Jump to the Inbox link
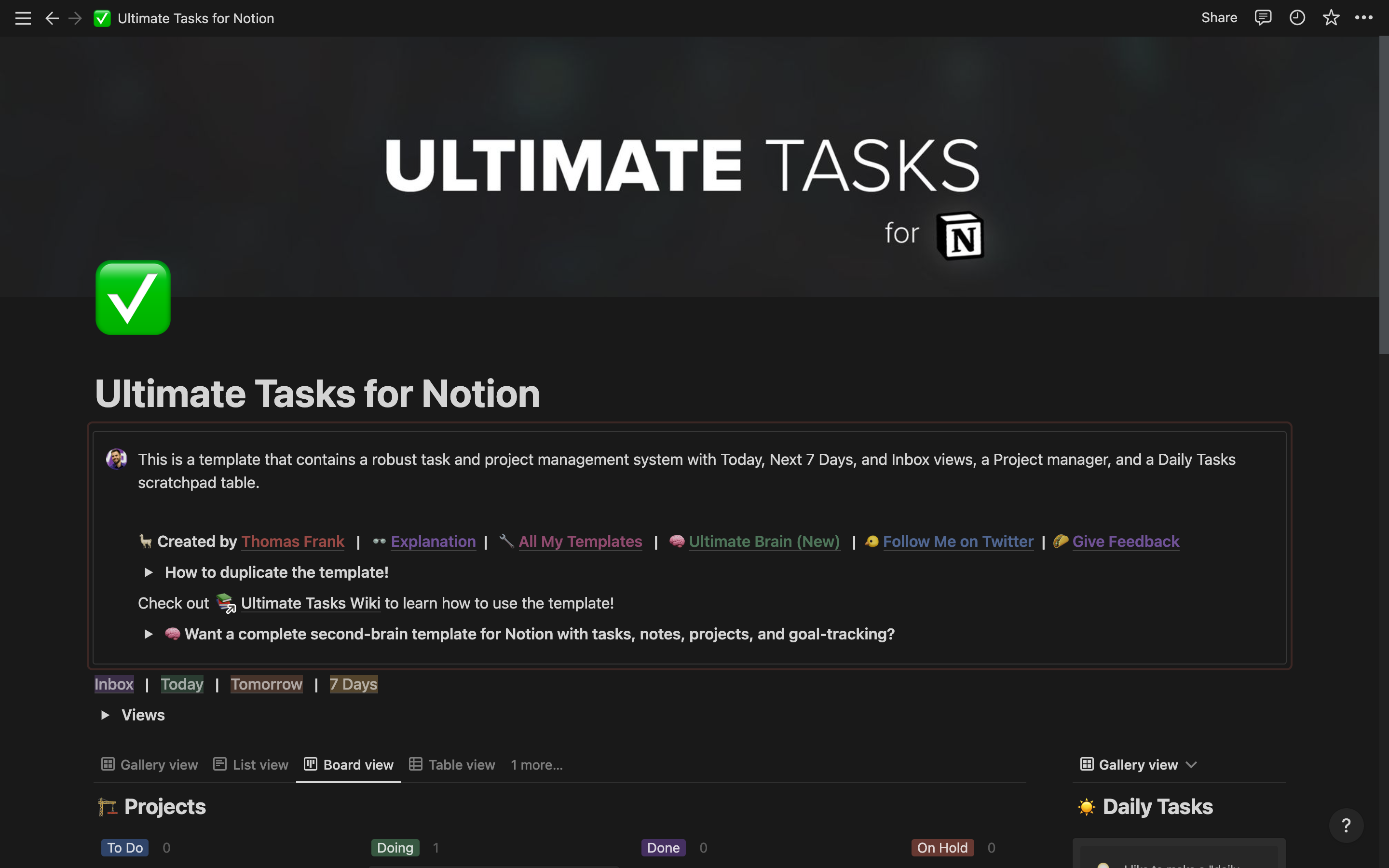This screenshot has height=868, width=1389. 114,684
